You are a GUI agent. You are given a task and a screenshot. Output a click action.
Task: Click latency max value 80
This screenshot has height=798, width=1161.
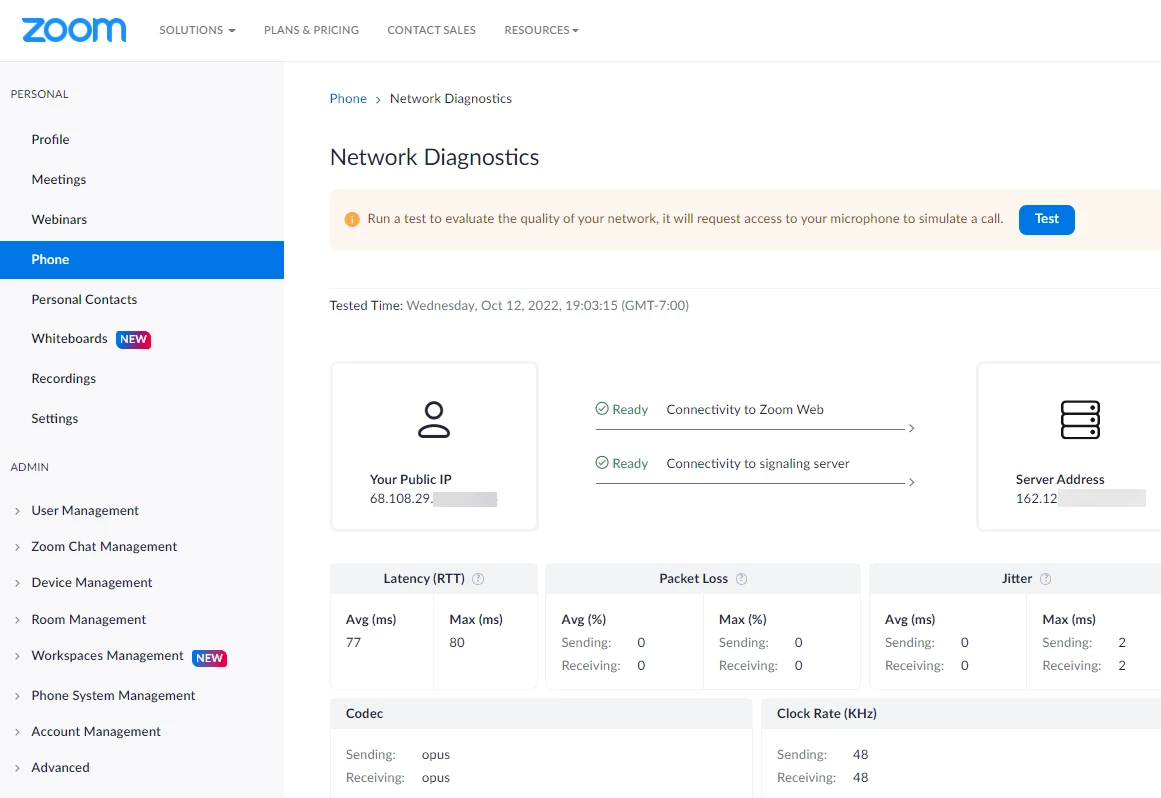click(457, 643)
